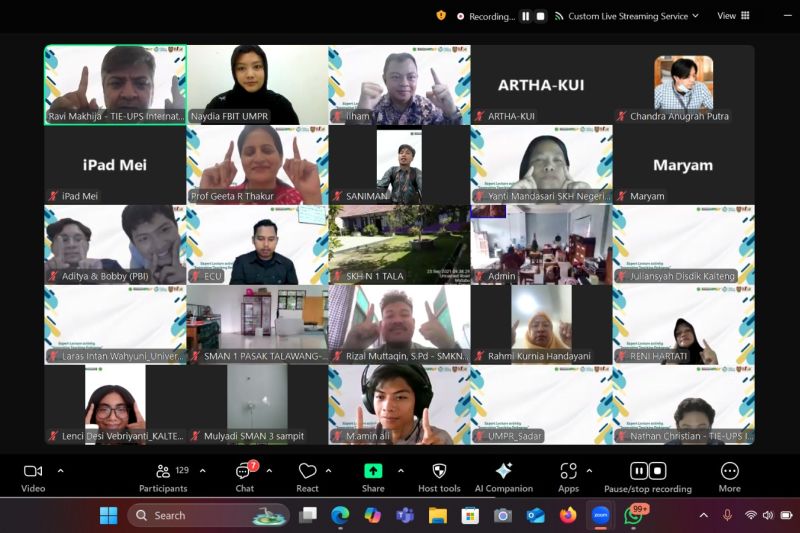Viewport: 800px width, 533px height.
Task: Stop recording in bottom toolbar
Action: pyautogui.click(x=658, y=471)
